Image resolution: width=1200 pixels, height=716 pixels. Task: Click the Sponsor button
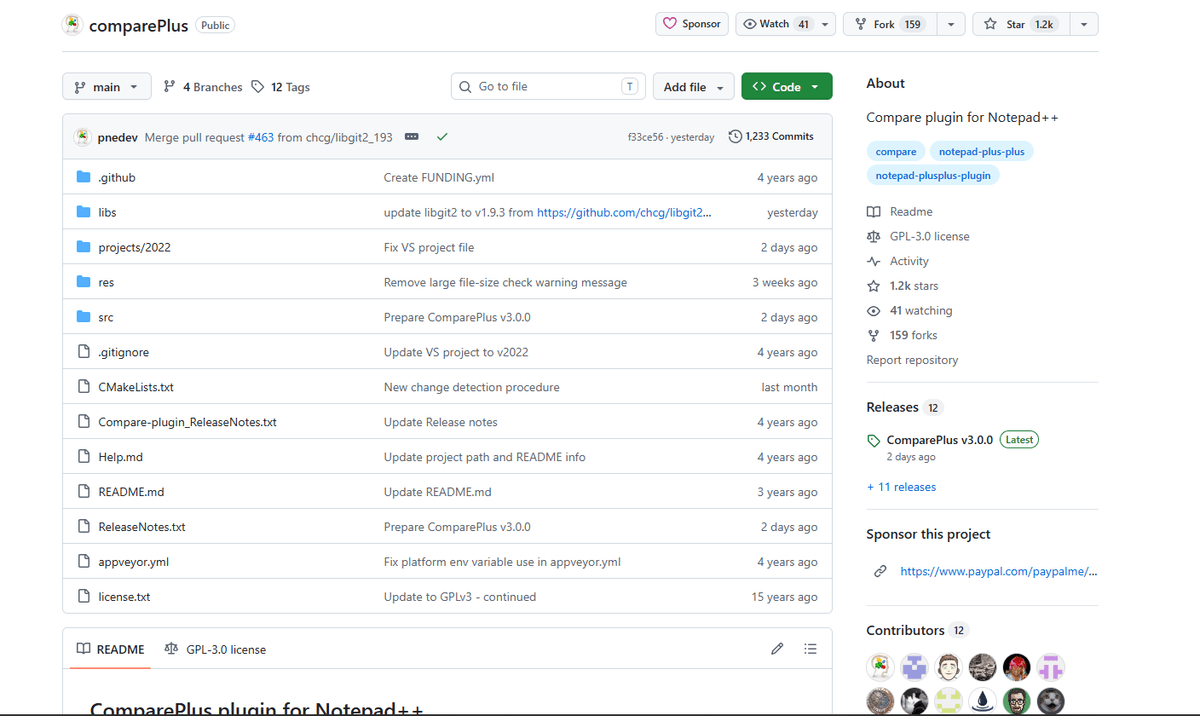(x=692, y=24)
